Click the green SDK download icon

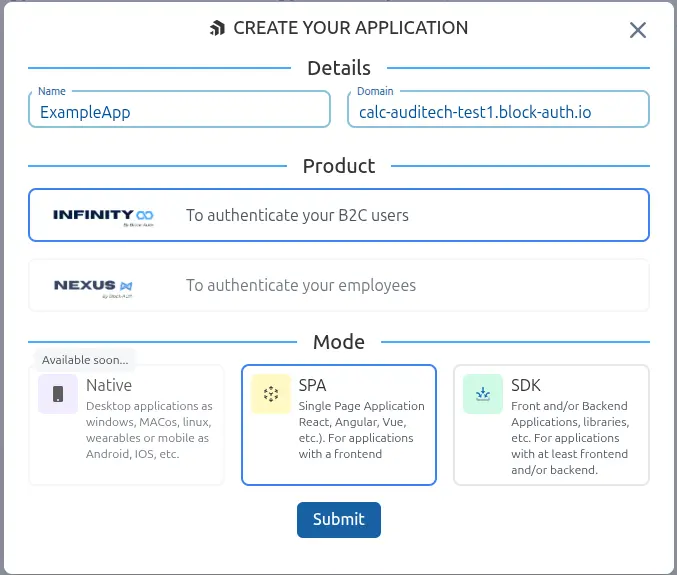click(x=483, y=394)
